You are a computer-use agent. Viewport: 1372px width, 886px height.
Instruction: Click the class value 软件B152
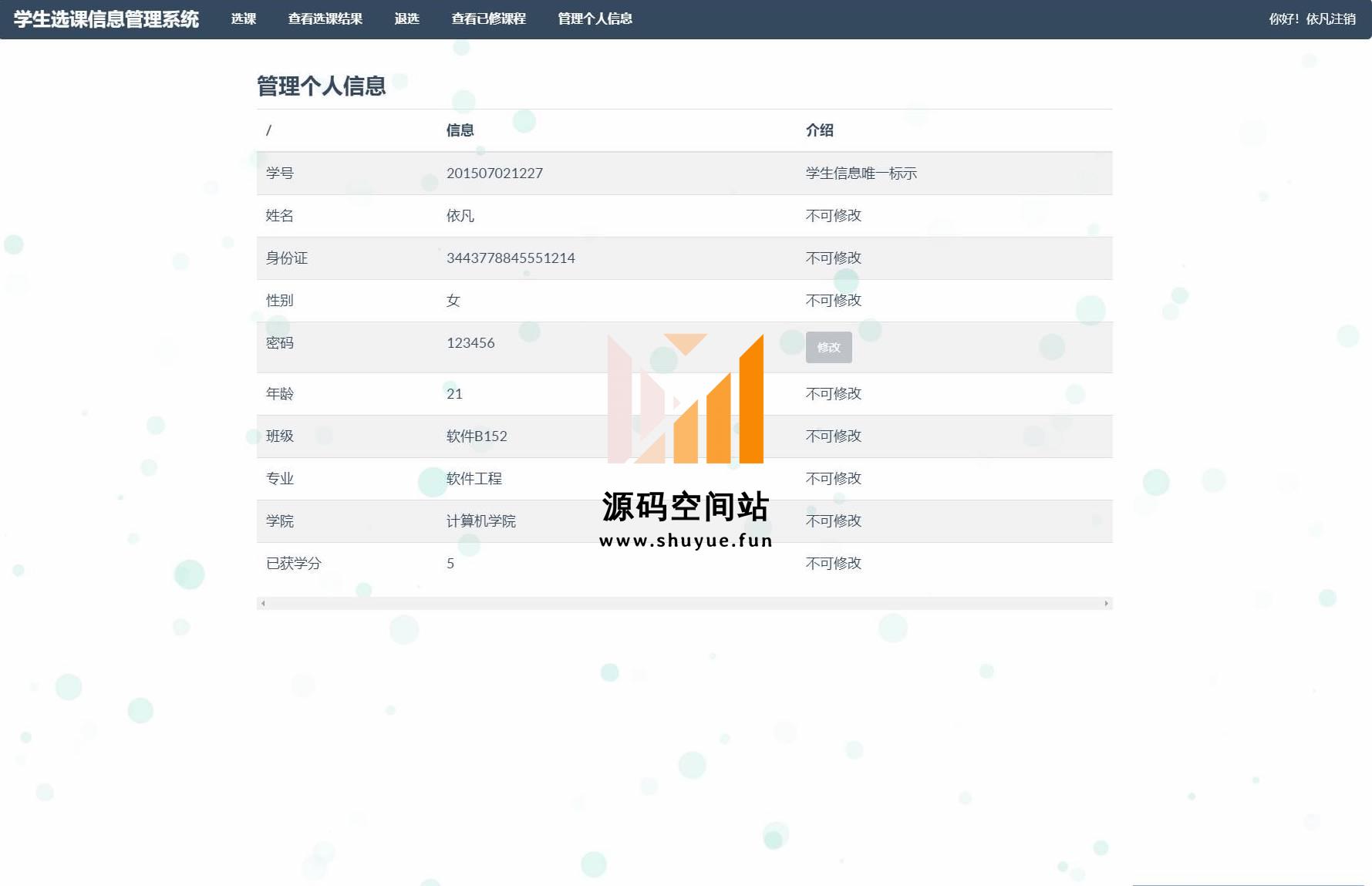[477, 436]
